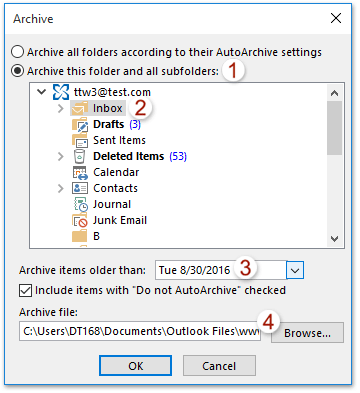Click the Sent Items folder icon

(80, 140)
